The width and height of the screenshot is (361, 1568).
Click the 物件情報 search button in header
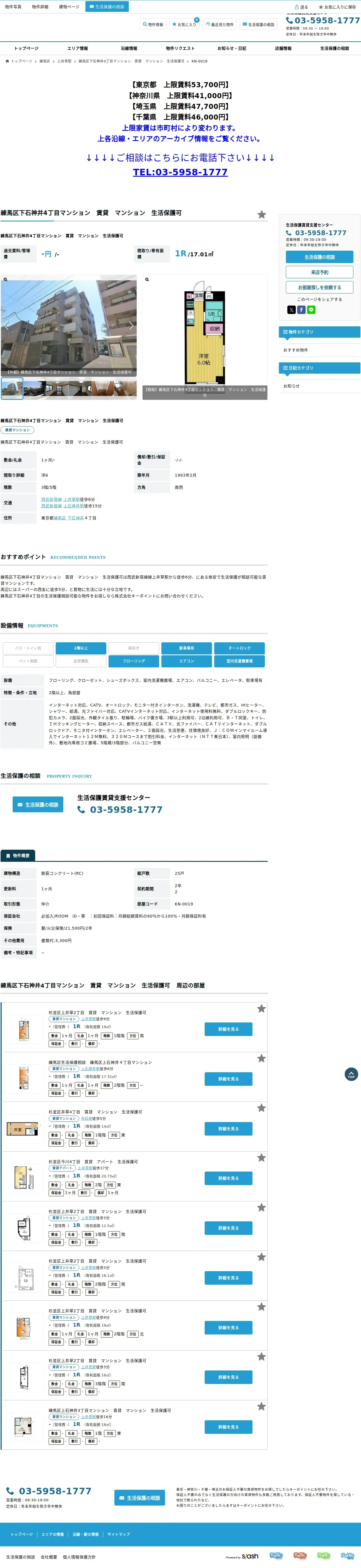tap(153, 24)
